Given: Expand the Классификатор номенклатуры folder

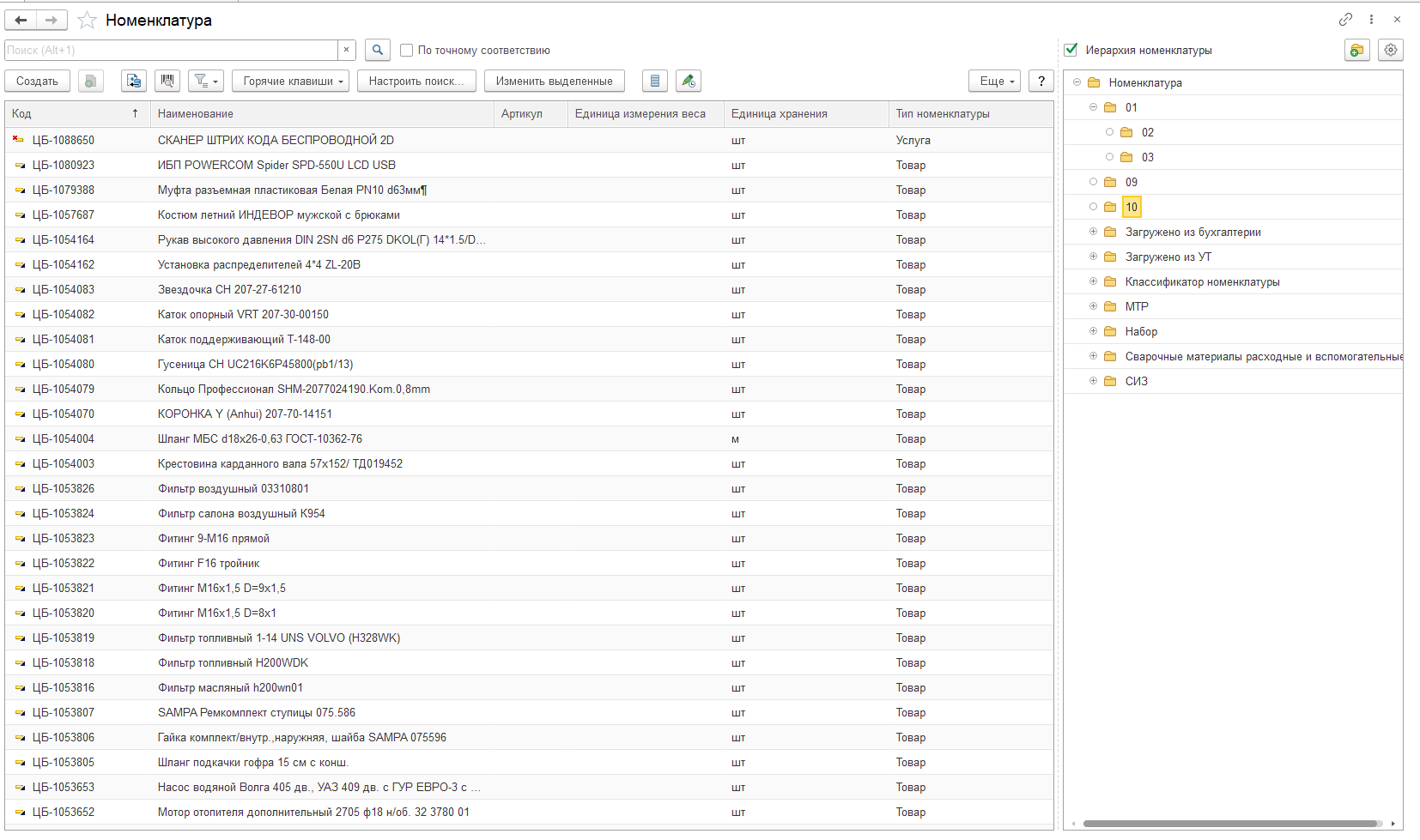Looking at the screenshot, I should click(1093, 281).
